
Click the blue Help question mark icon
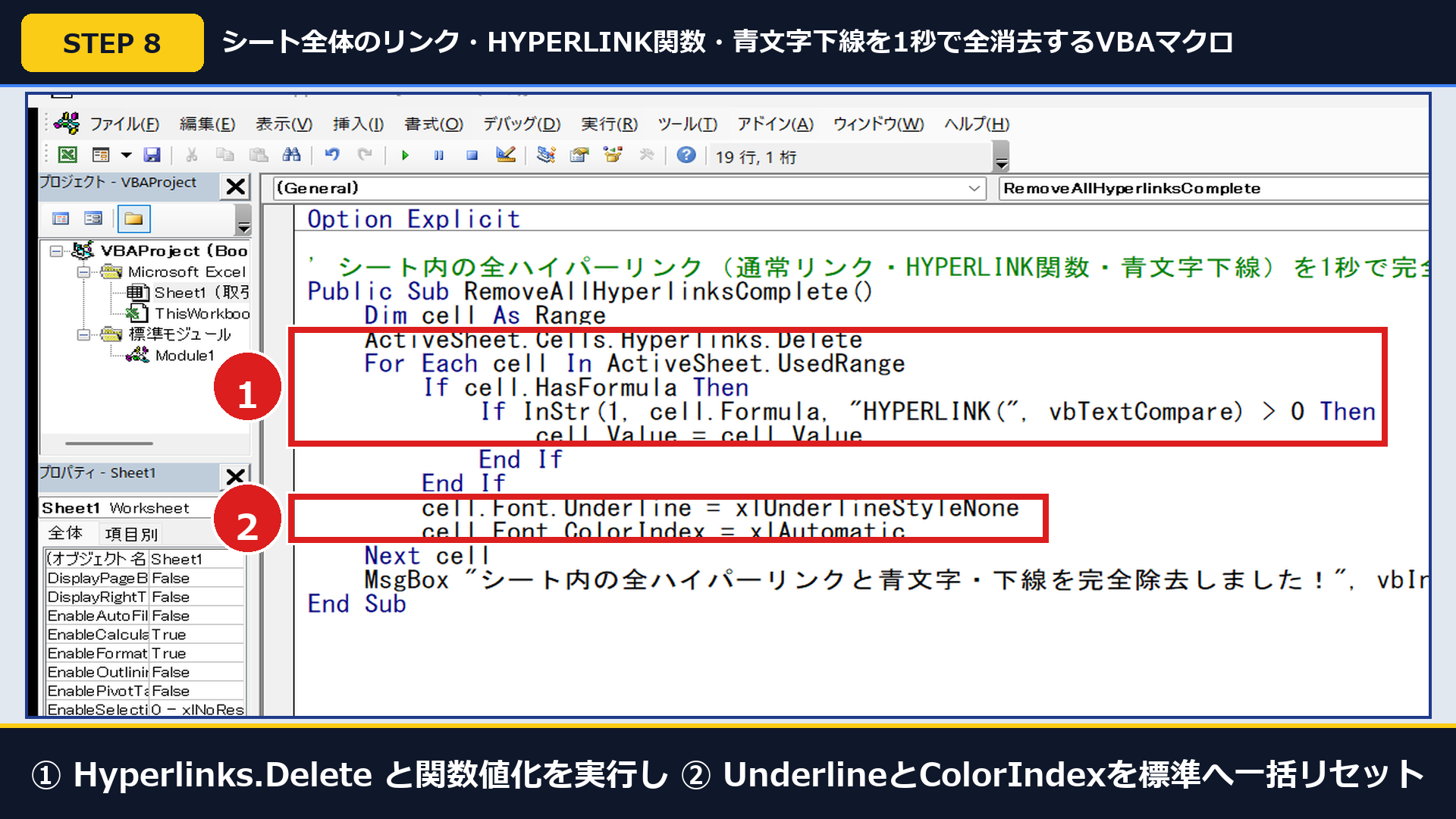pyautogui.click(x=686, y=155)
